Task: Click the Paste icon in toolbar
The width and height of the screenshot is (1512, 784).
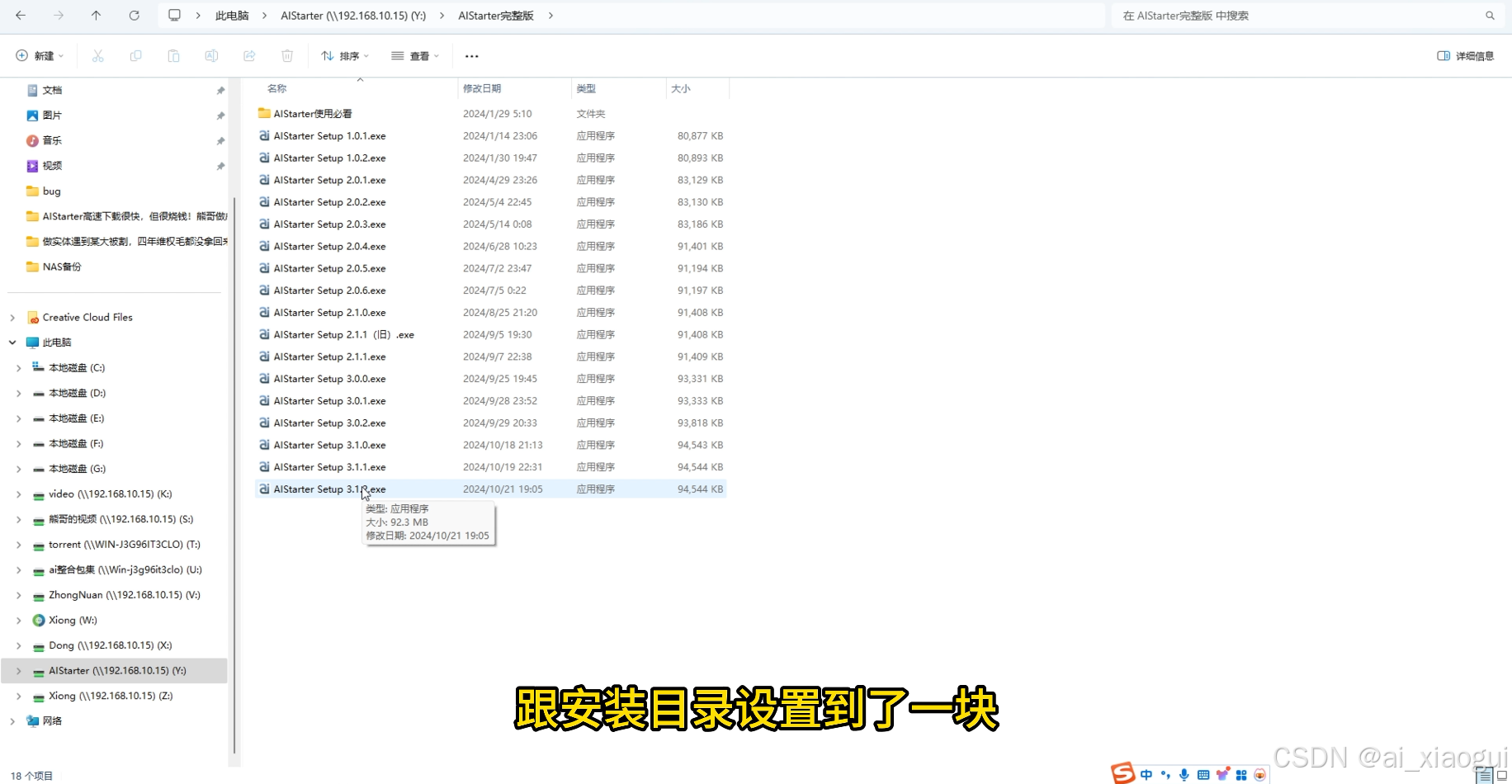Action: [x=173, y=56]
